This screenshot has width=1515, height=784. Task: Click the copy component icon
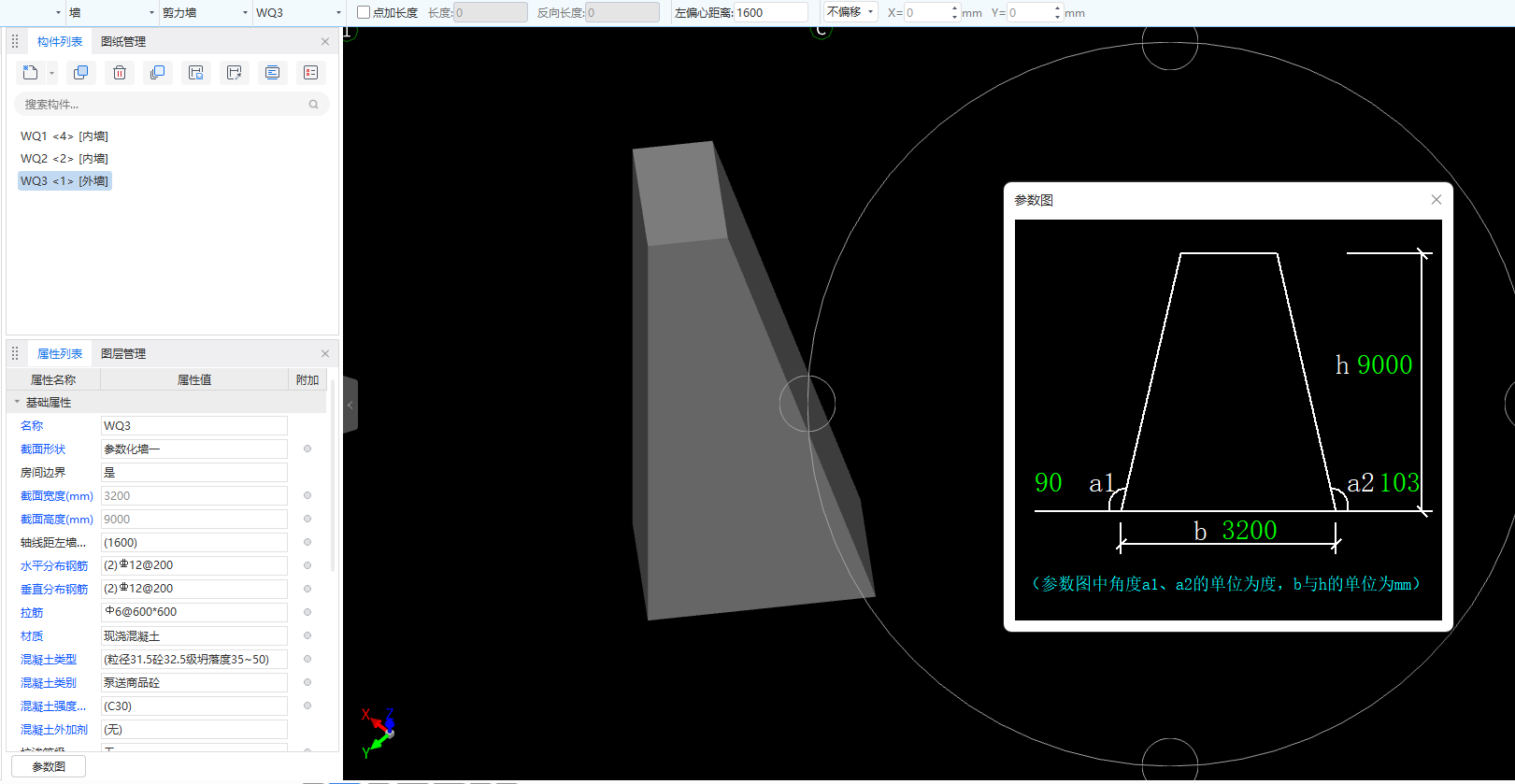[x=81, y=73]
